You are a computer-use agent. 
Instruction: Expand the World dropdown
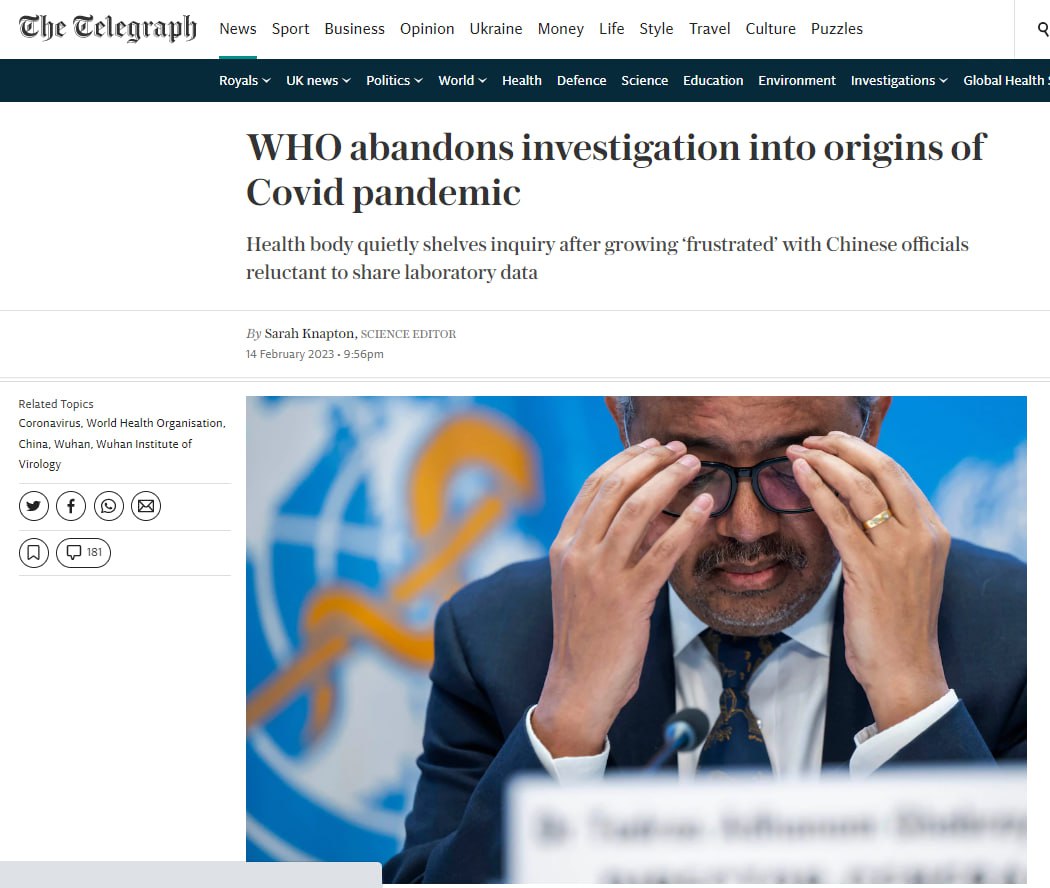tap(462, 80)
